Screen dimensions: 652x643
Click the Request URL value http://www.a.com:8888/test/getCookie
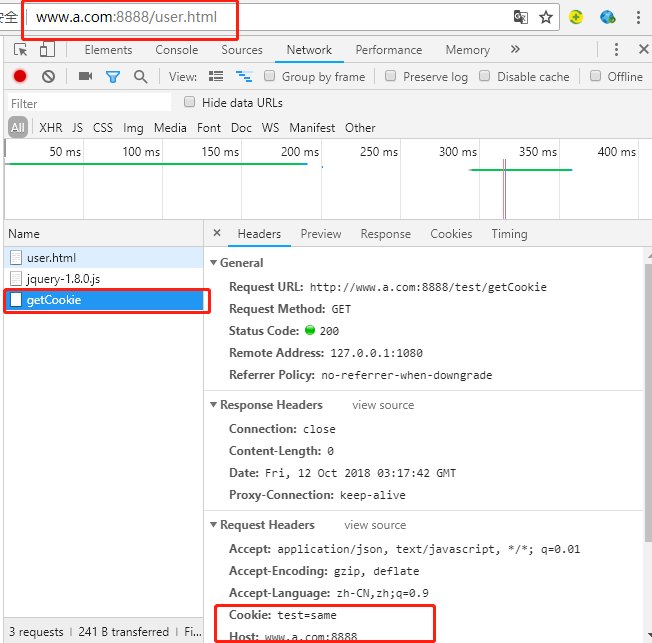click(x=428, y=287)
